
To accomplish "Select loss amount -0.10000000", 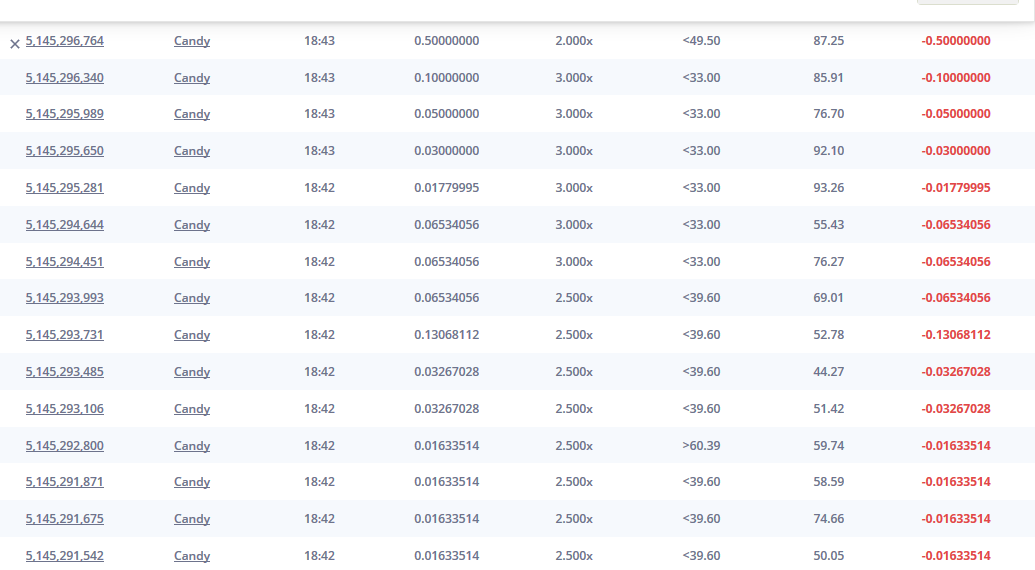I will click(x=956, y=78).
